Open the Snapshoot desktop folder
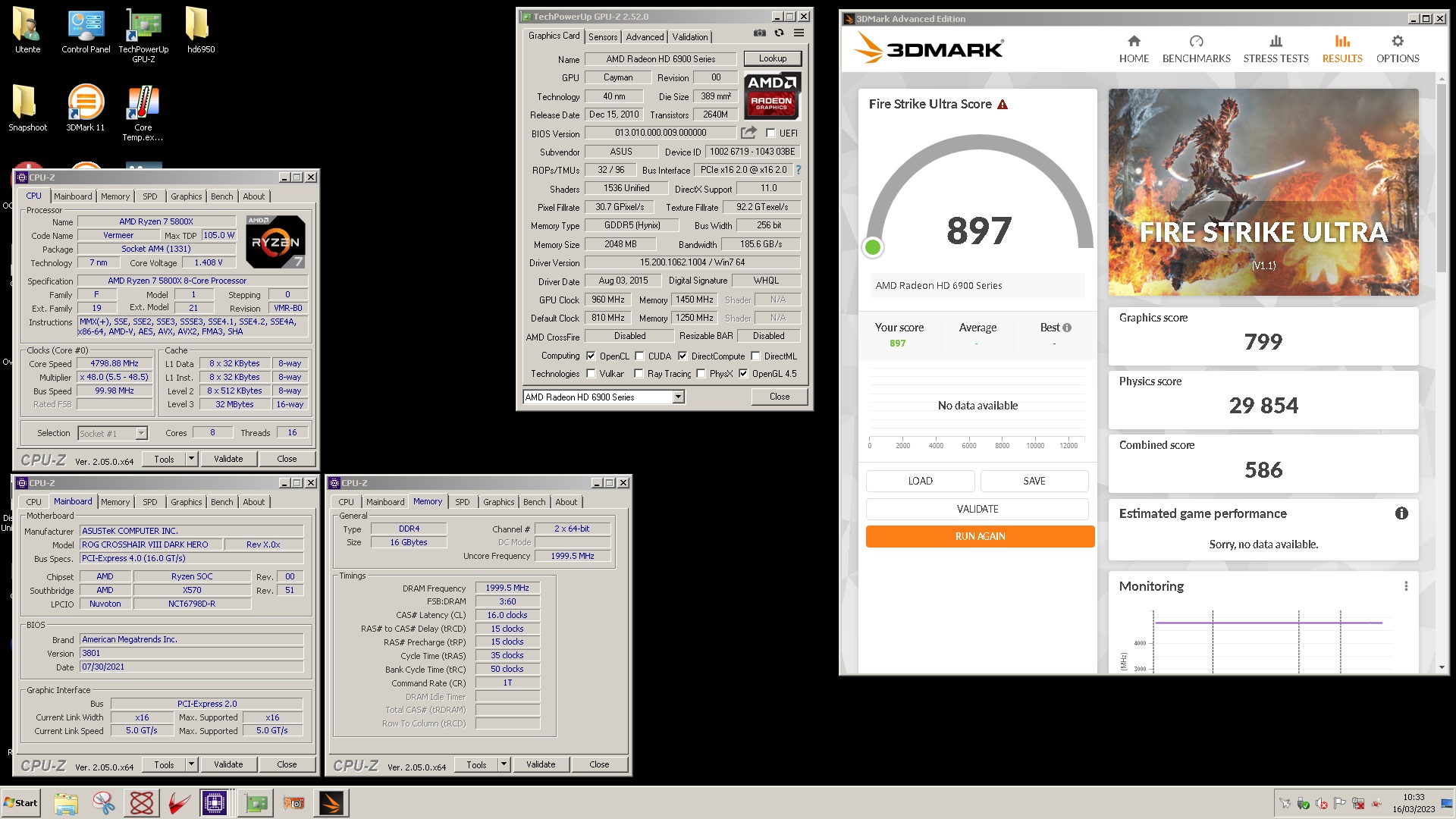This screenshot has width=1456, height=819. coord(27,108)
